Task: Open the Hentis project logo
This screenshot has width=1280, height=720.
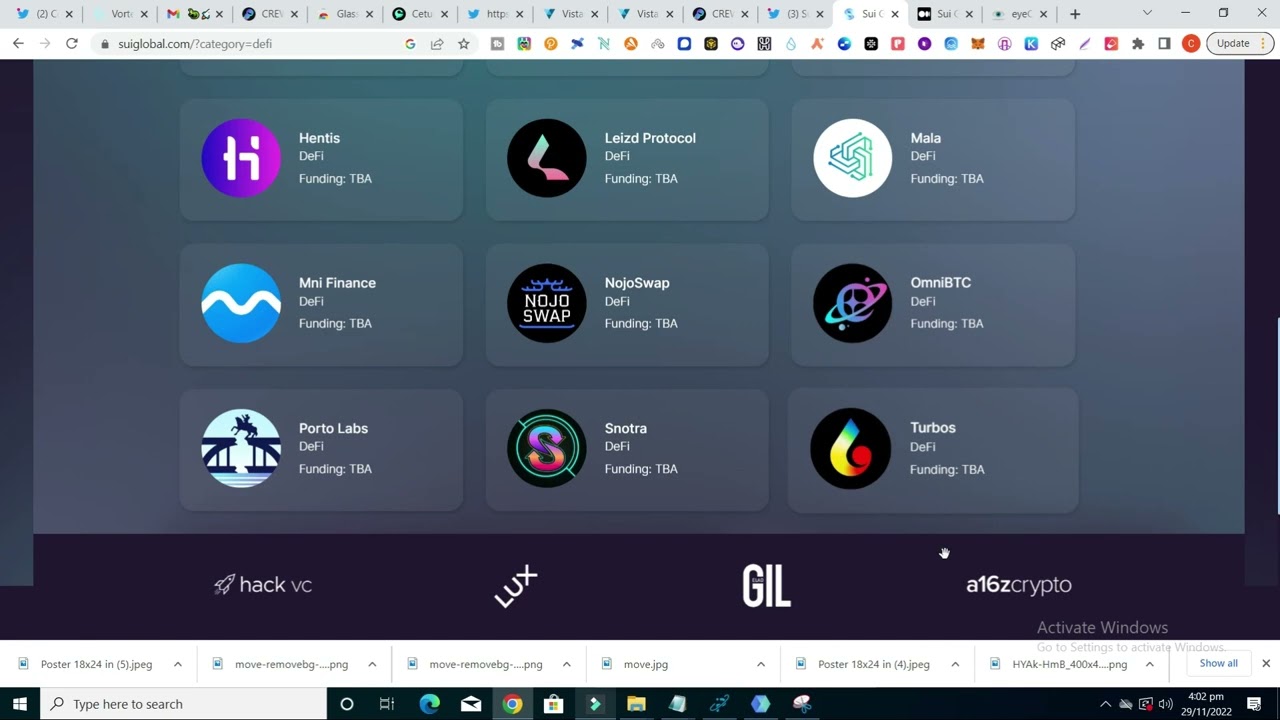Action: click(241, 158)
